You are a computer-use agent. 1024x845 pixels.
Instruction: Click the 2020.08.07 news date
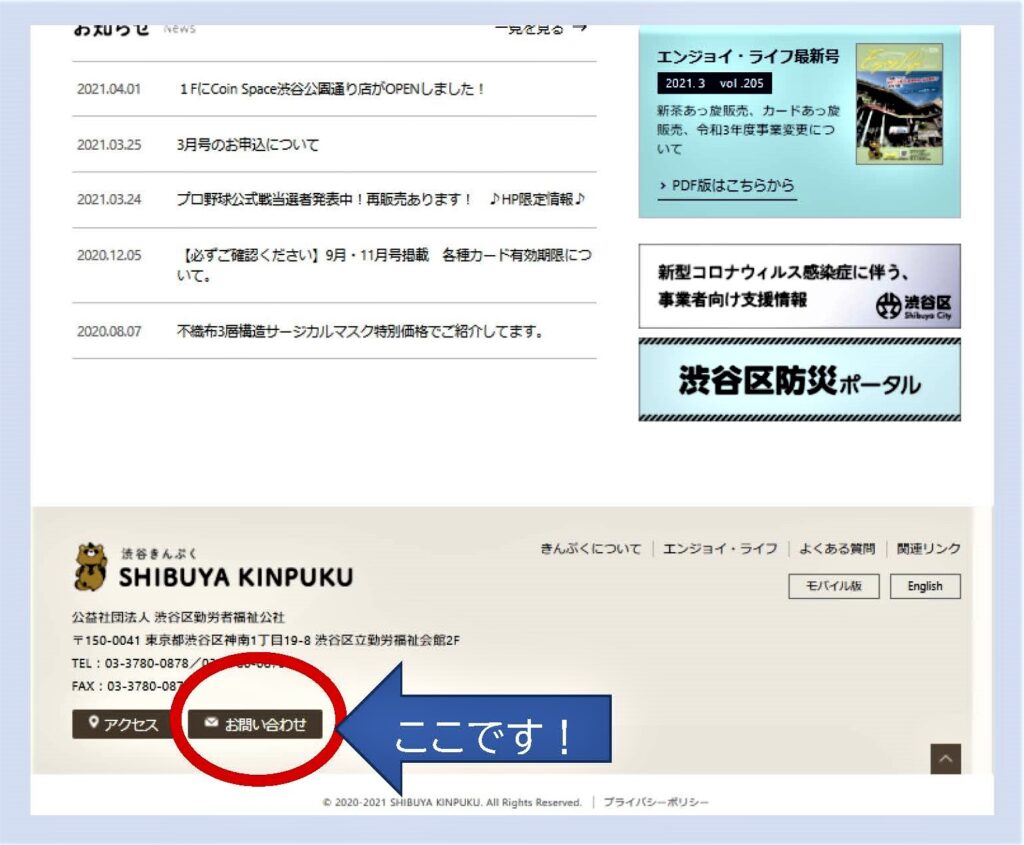[109, 331]
